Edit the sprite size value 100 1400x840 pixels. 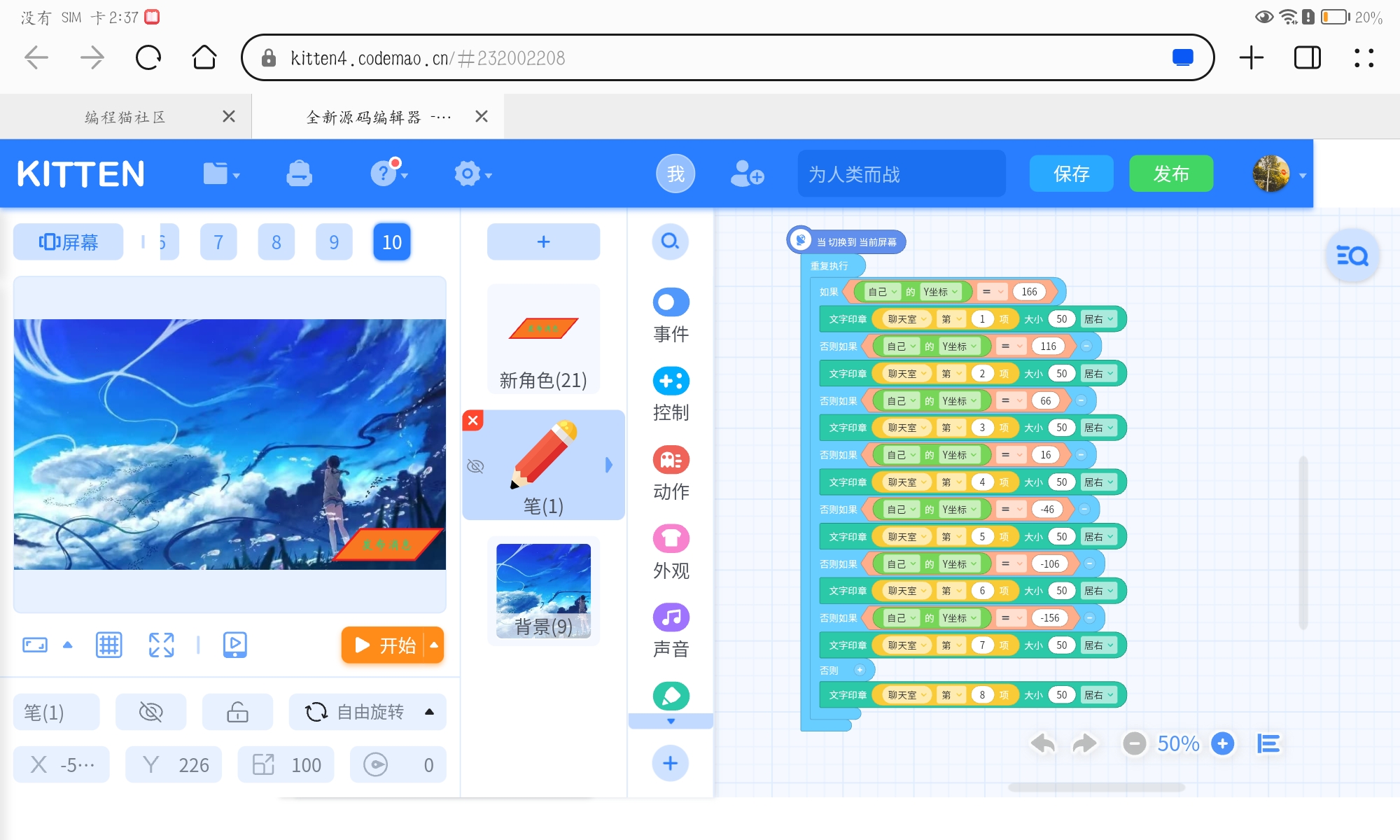pos(286,764)
